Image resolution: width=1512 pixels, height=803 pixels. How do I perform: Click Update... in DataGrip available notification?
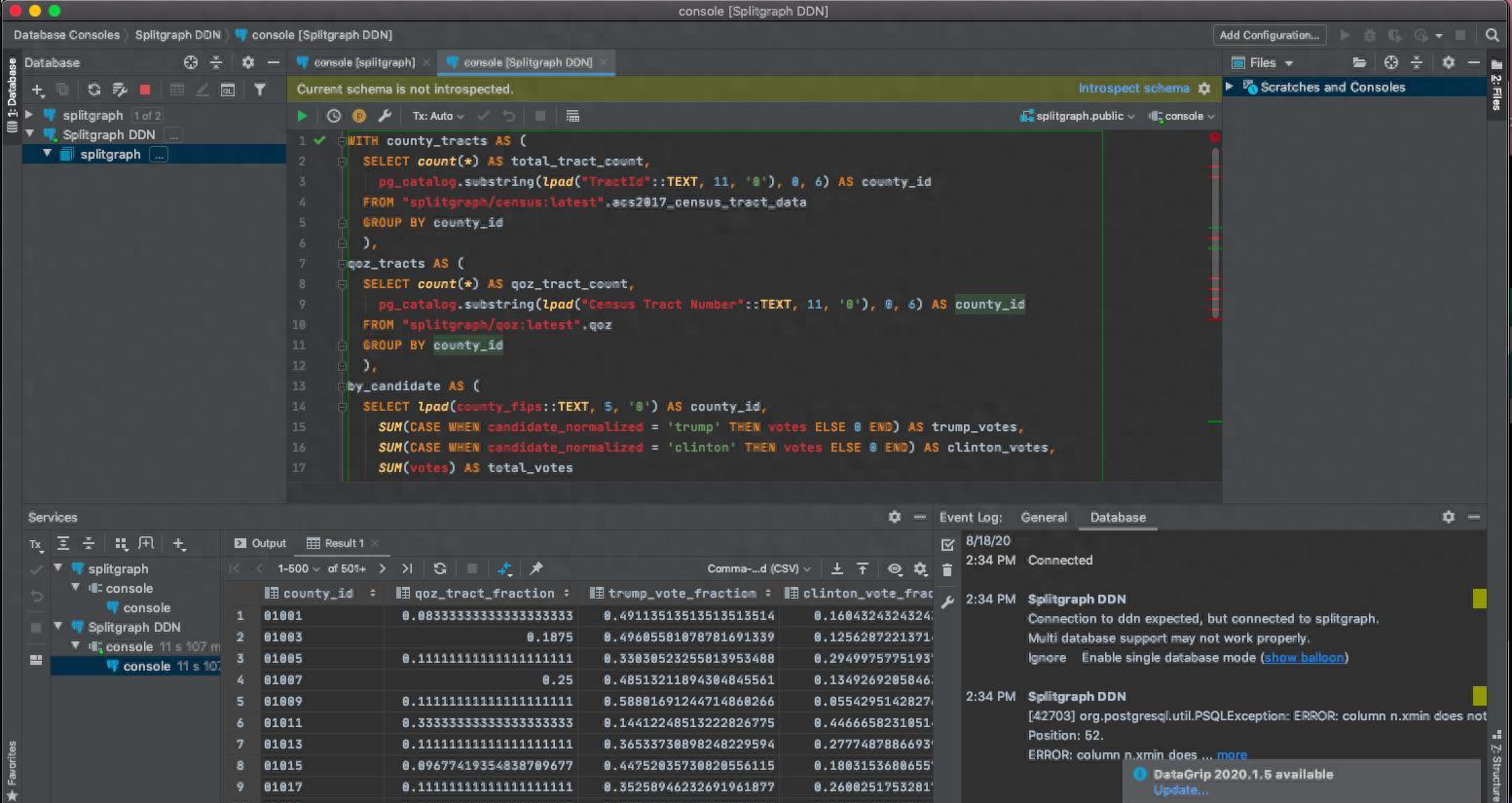(x=1181, y=789)
